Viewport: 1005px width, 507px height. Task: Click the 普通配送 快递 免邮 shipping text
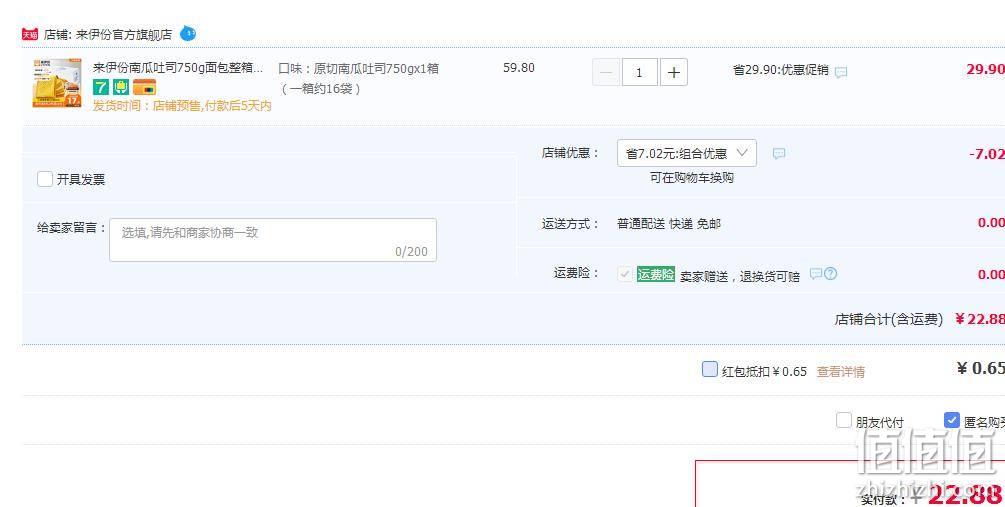pyautogui.click(x=669, y=224)
